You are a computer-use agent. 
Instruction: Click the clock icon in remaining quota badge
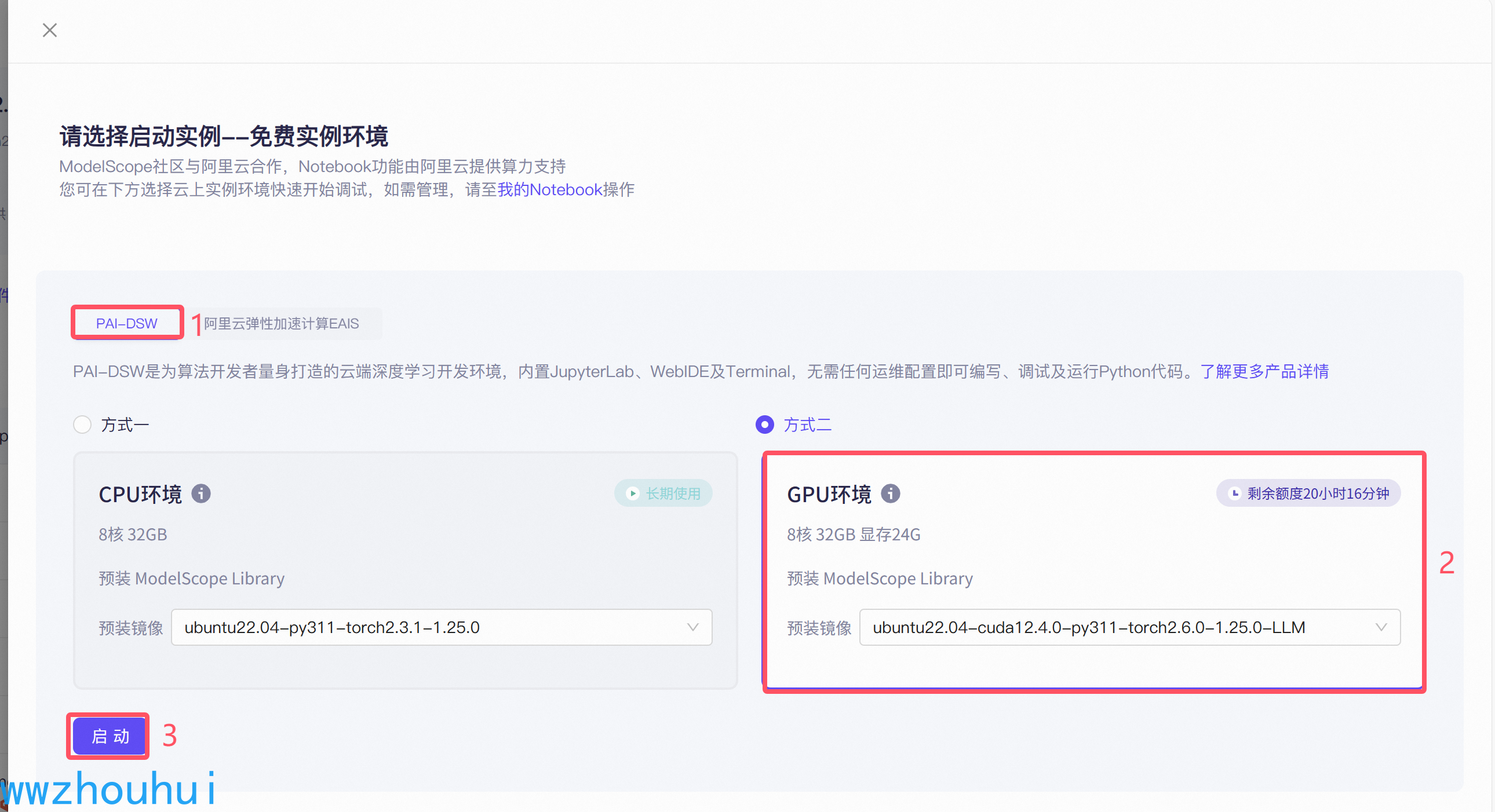[1234, 493]
